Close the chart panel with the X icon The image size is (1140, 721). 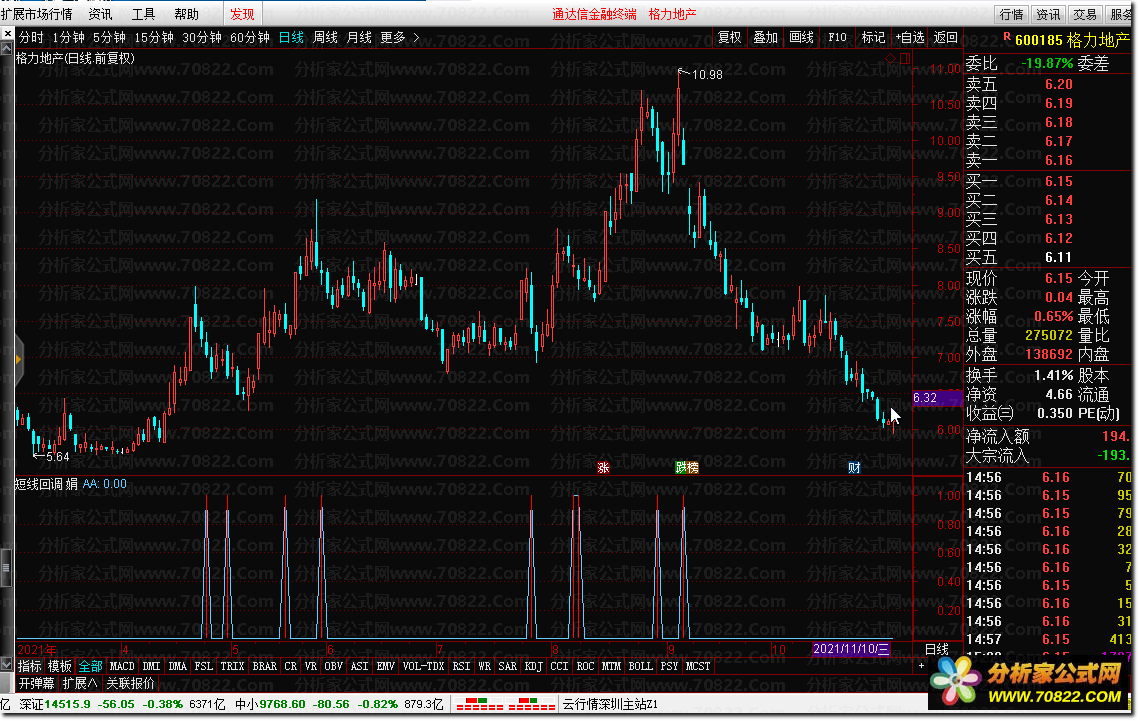7,33
